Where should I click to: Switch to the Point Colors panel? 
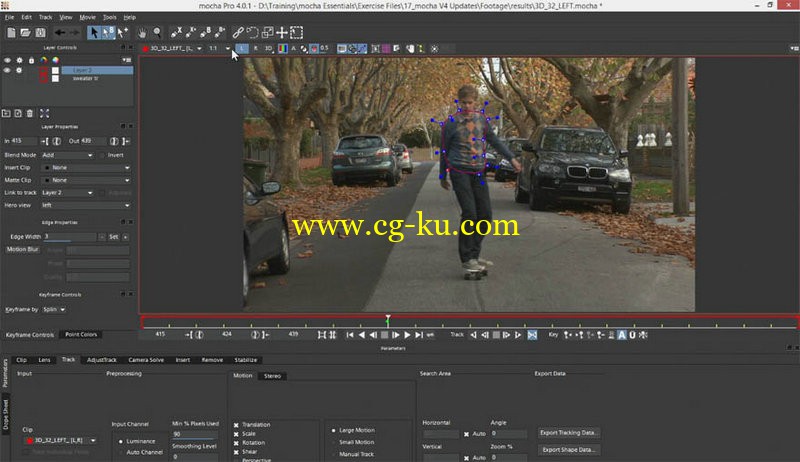pos(81,335)
